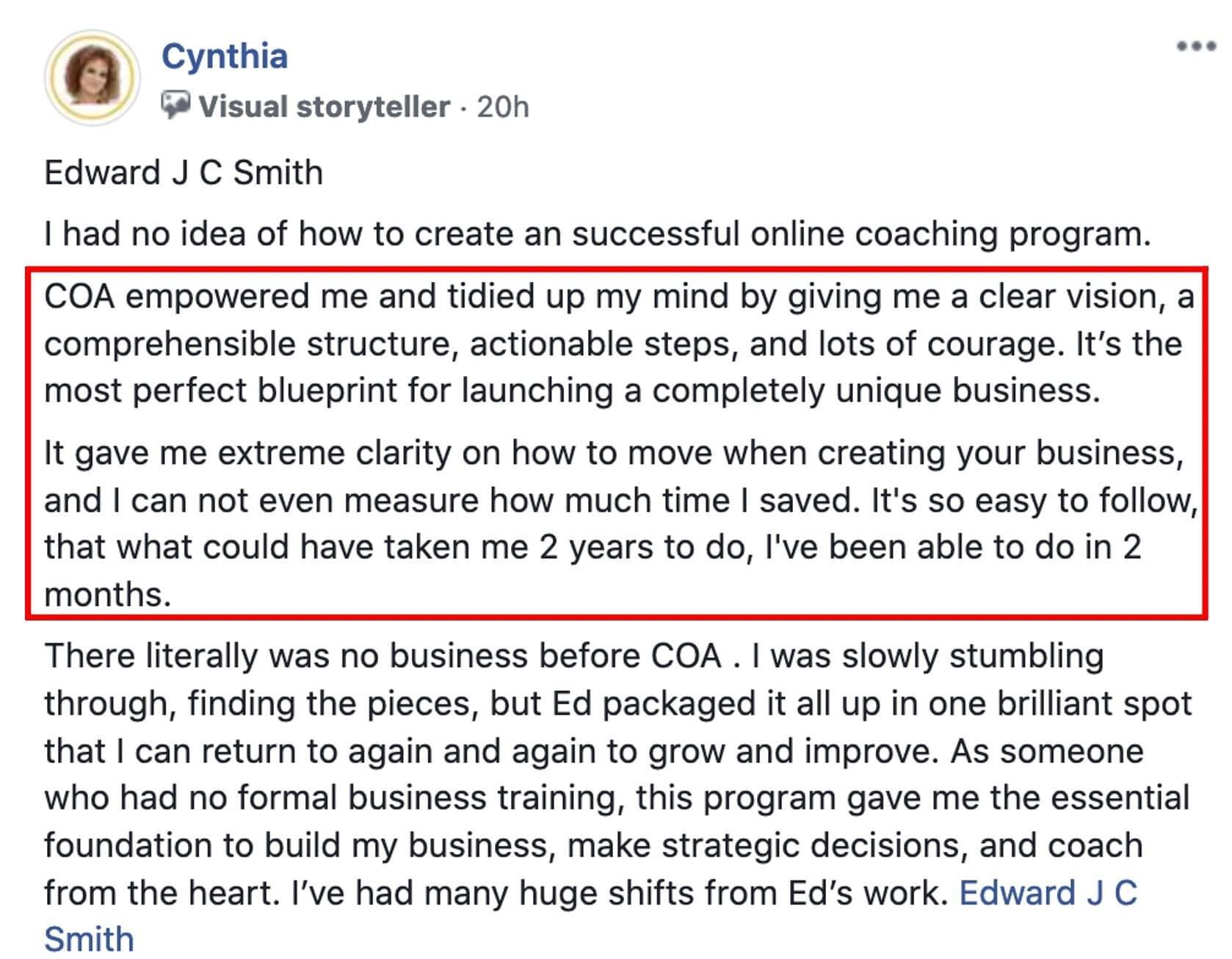The width and height of the screenshot is (1232, 959).
Task: Click the what could have taken 2 years line
Action: point(593,548)
